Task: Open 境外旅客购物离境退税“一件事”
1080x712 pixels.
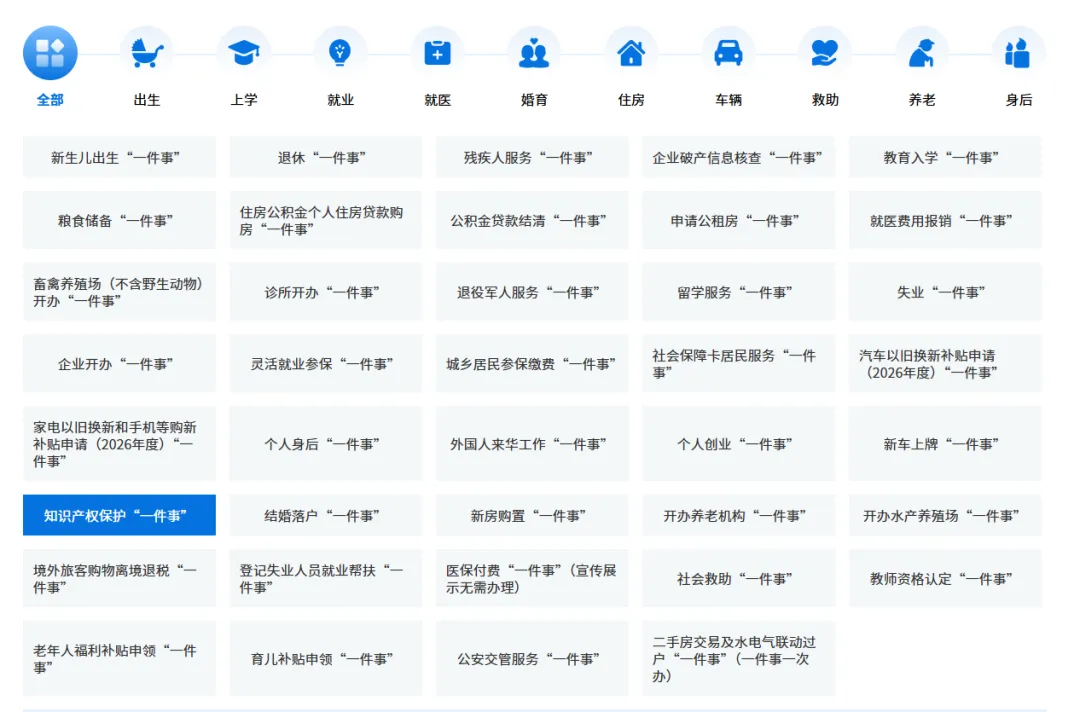Action: click(119, 578)
